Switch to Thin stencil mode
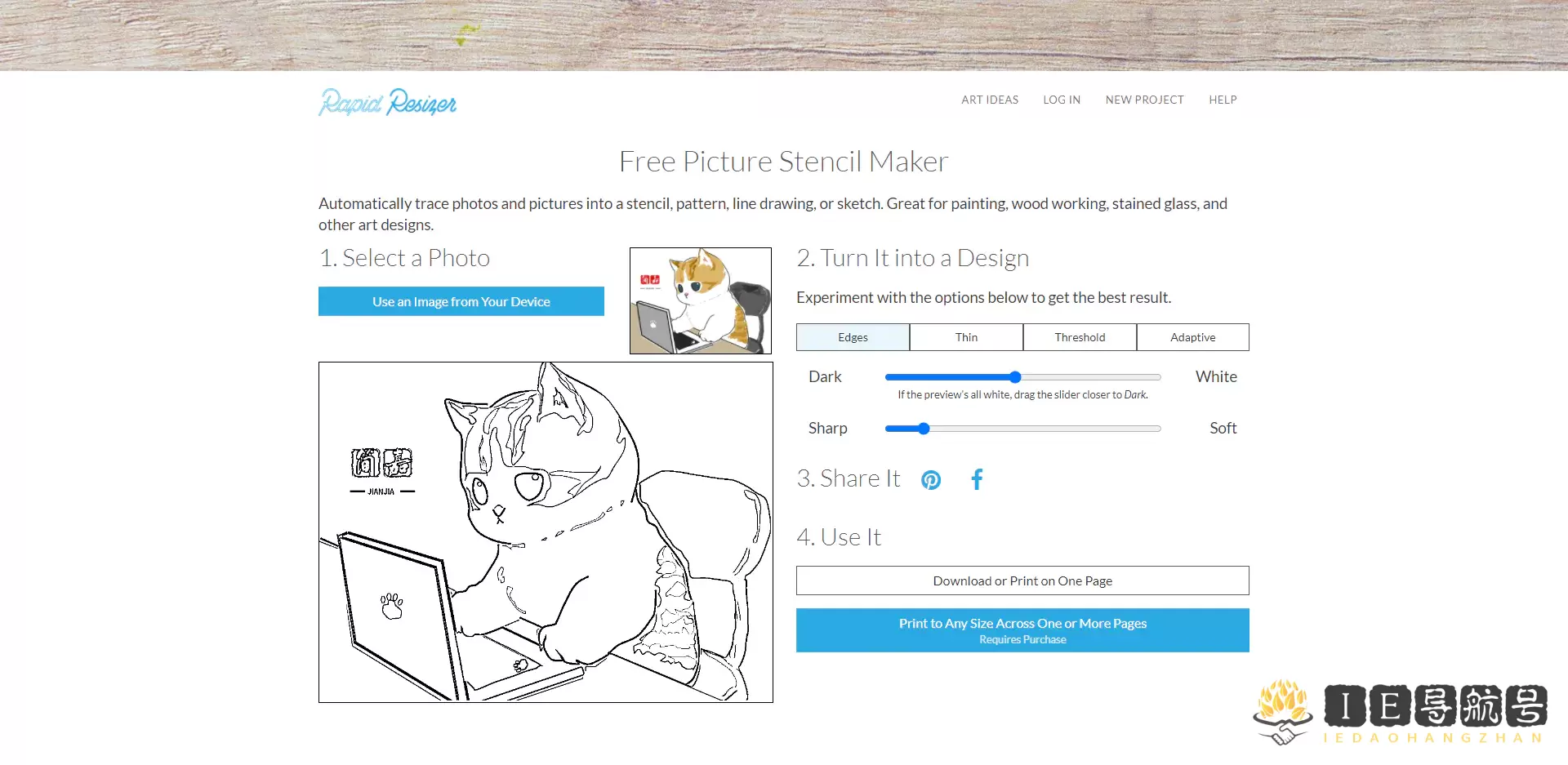This screenshot has width=1568, height=765. [x=966, y=337]
